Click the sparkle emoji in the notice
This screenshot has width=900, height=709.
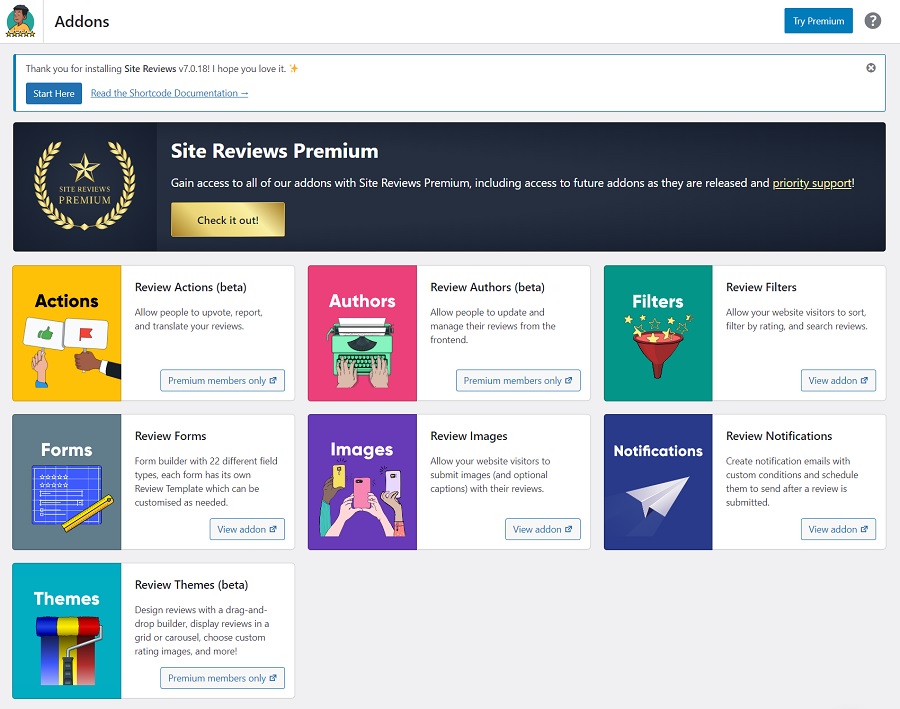[x=293, y=68]
